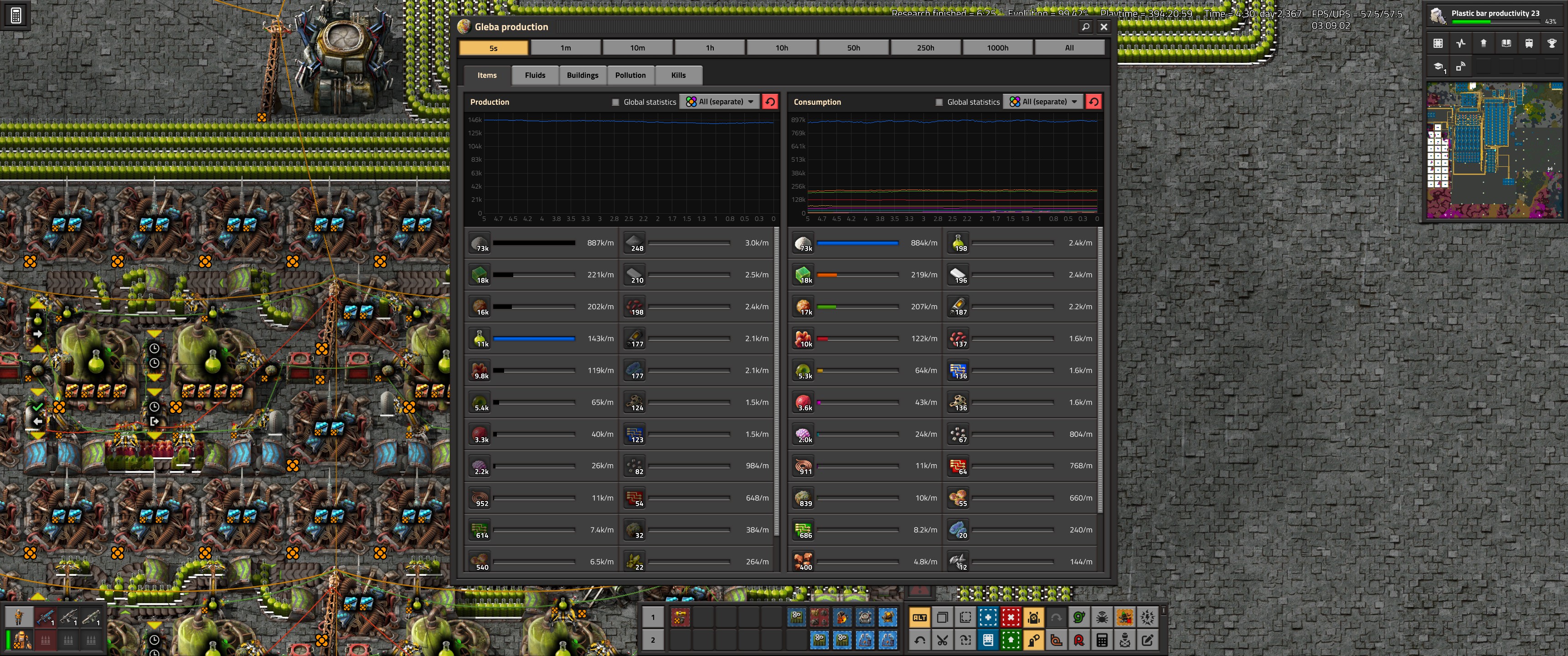Select quickbar row 1 button
This screenshot has height=656, width=1568.
pyautogui.click(x=653, y=618)
